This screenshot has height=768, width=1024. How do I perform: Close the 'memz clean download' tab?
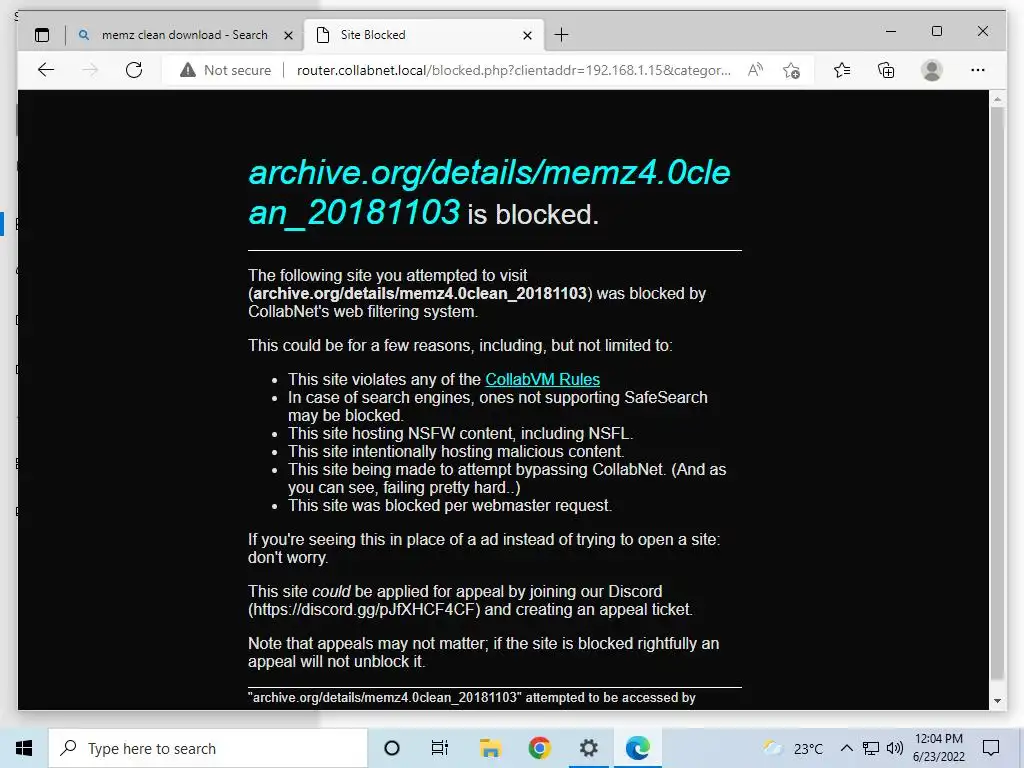click(x=288, y=35)
